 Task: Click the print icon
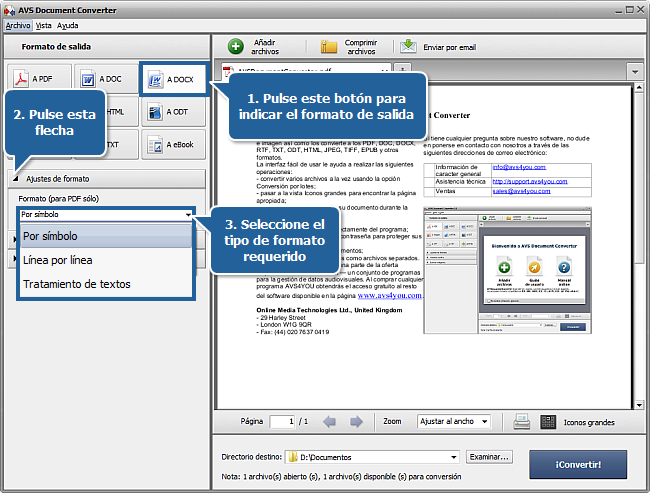(521, 422)
